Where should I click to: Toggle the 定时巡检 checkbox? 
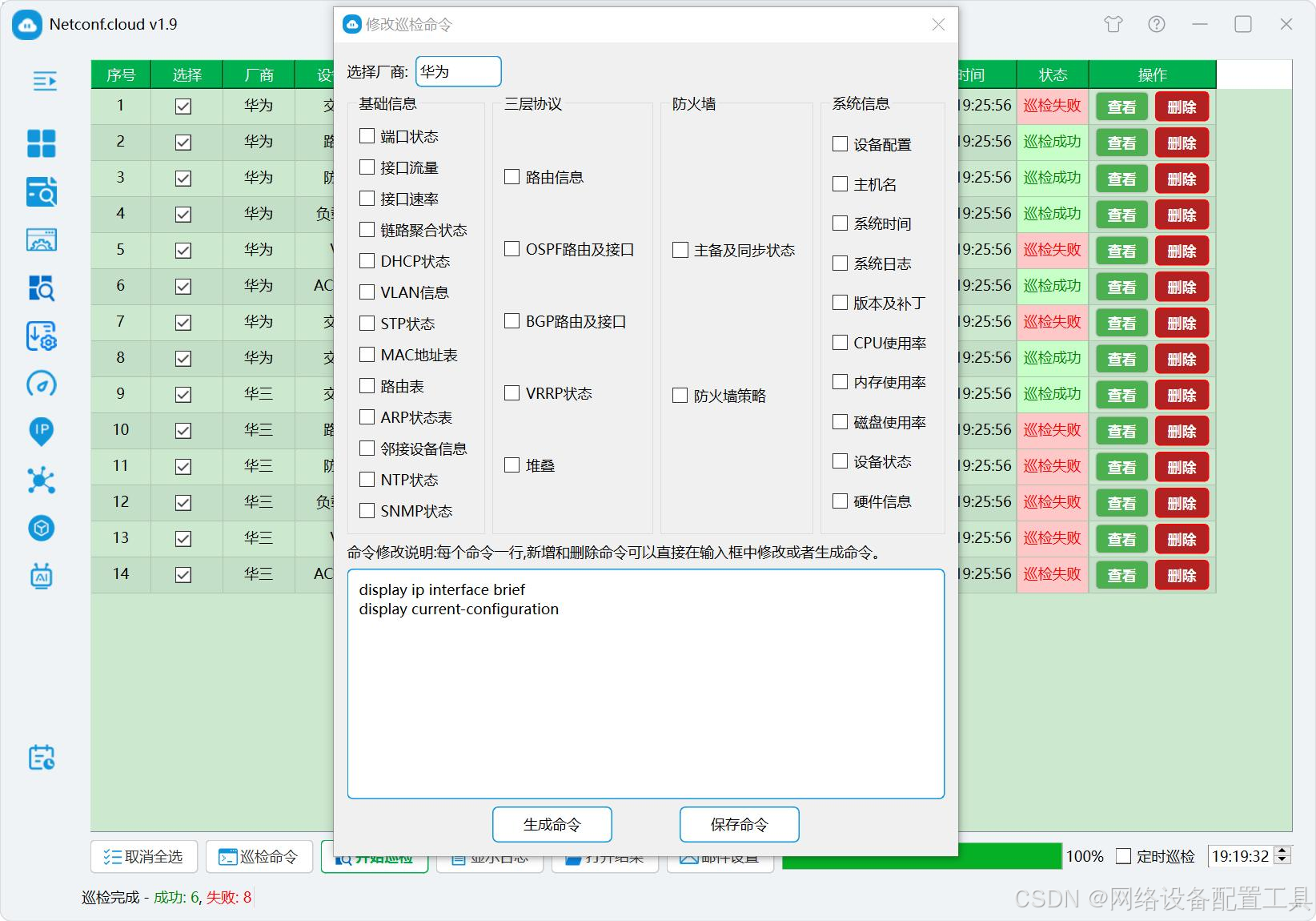tap(1124, 856)
